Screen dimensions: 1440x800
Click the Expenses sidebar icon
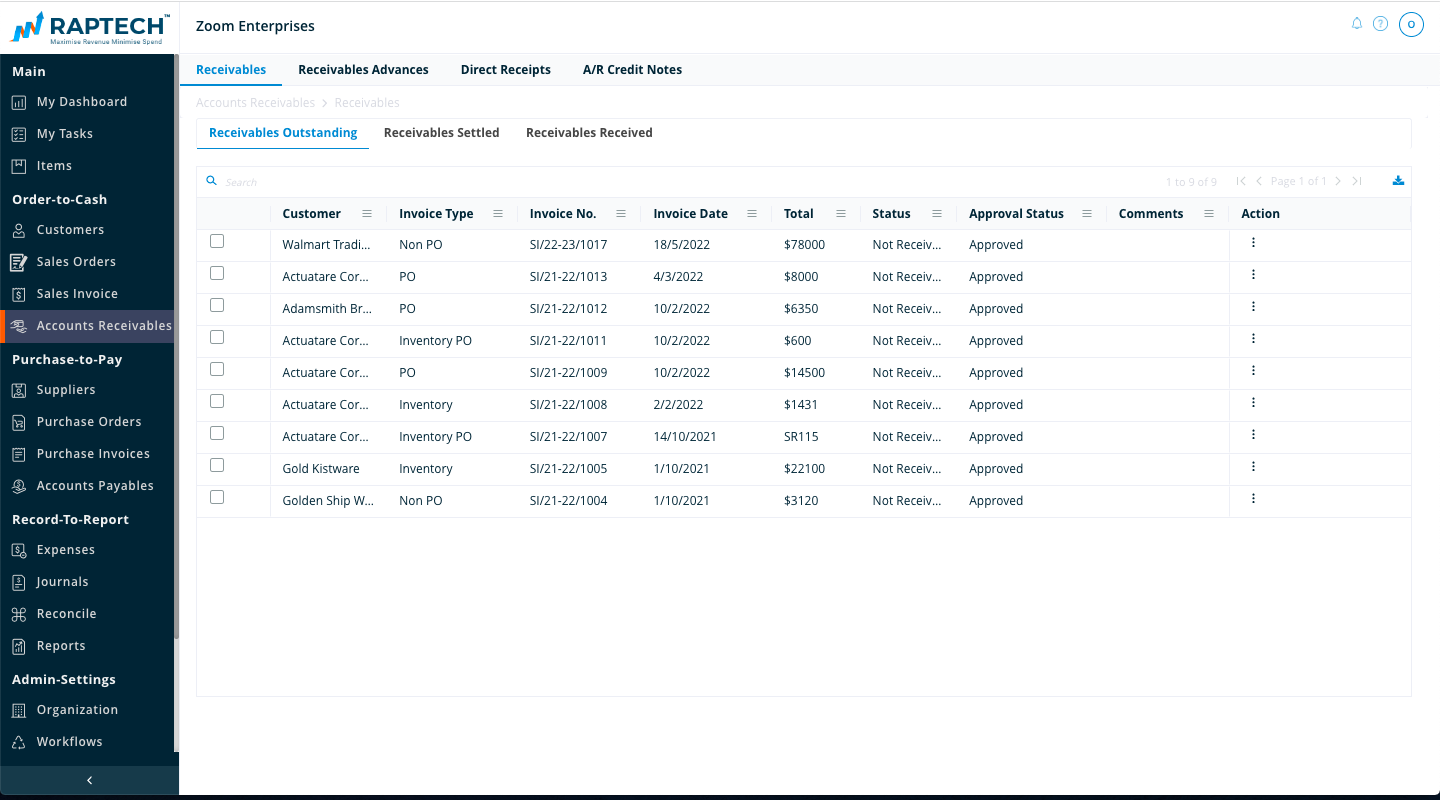(x=18, y=550)
